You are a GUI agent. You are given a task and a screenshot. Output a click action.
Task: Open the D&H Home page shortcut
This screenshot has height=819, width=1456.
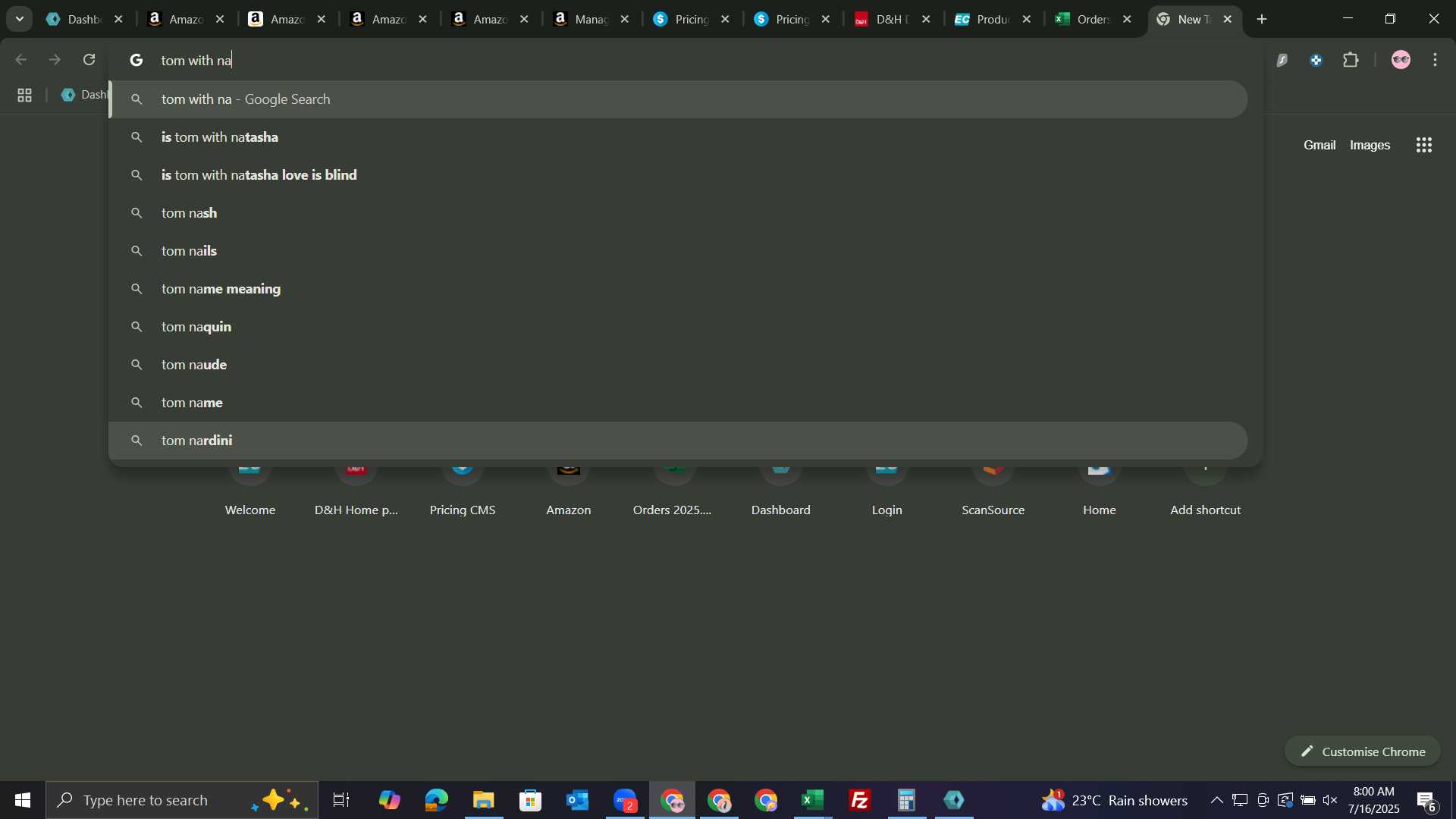pyautogui.click(x=356, y=493)
